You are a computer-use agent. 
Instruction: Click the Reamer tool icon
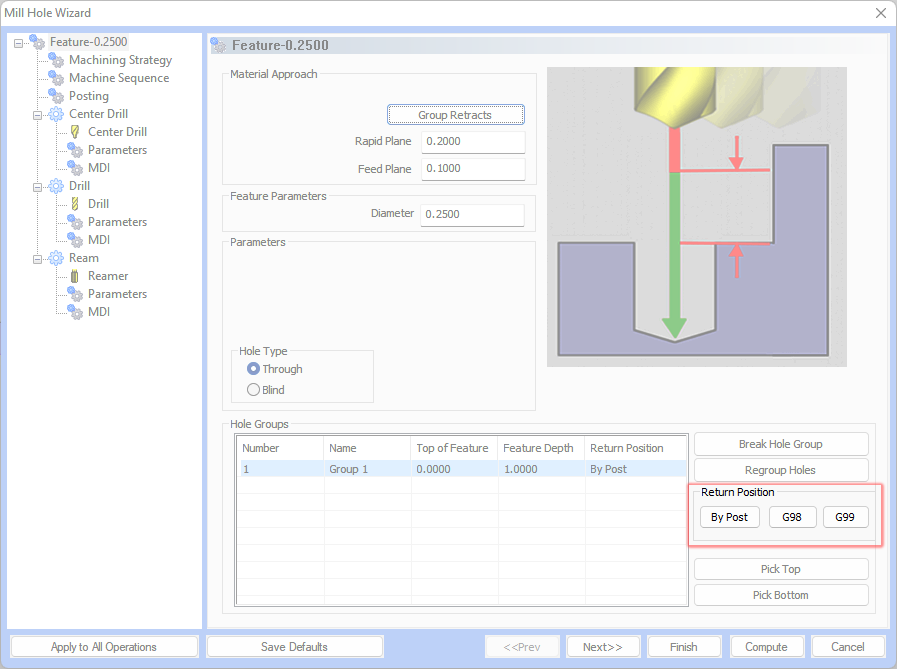(75, 276)
